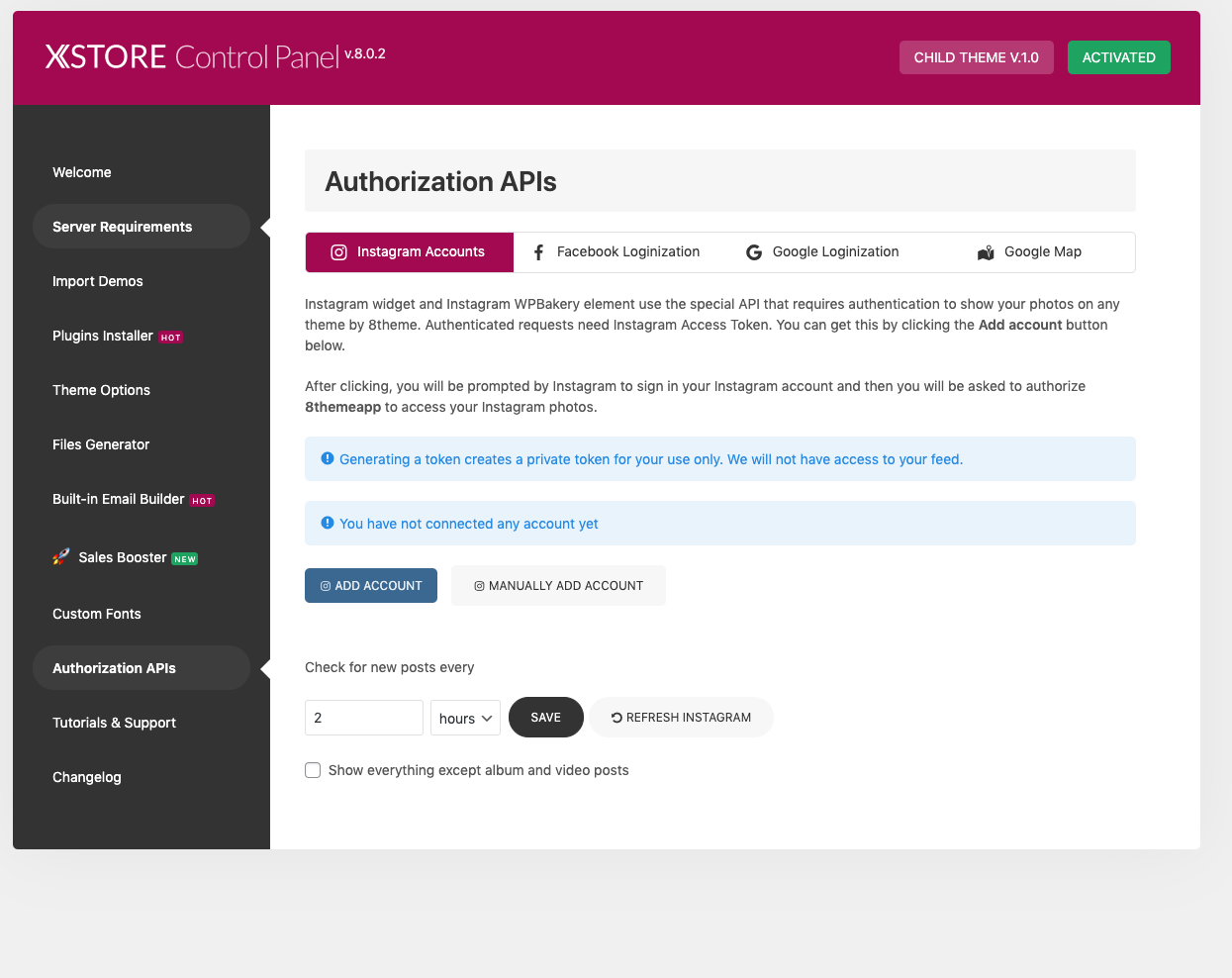
Task: Select Authorization APIs in the sidebar
Action: 142,668
